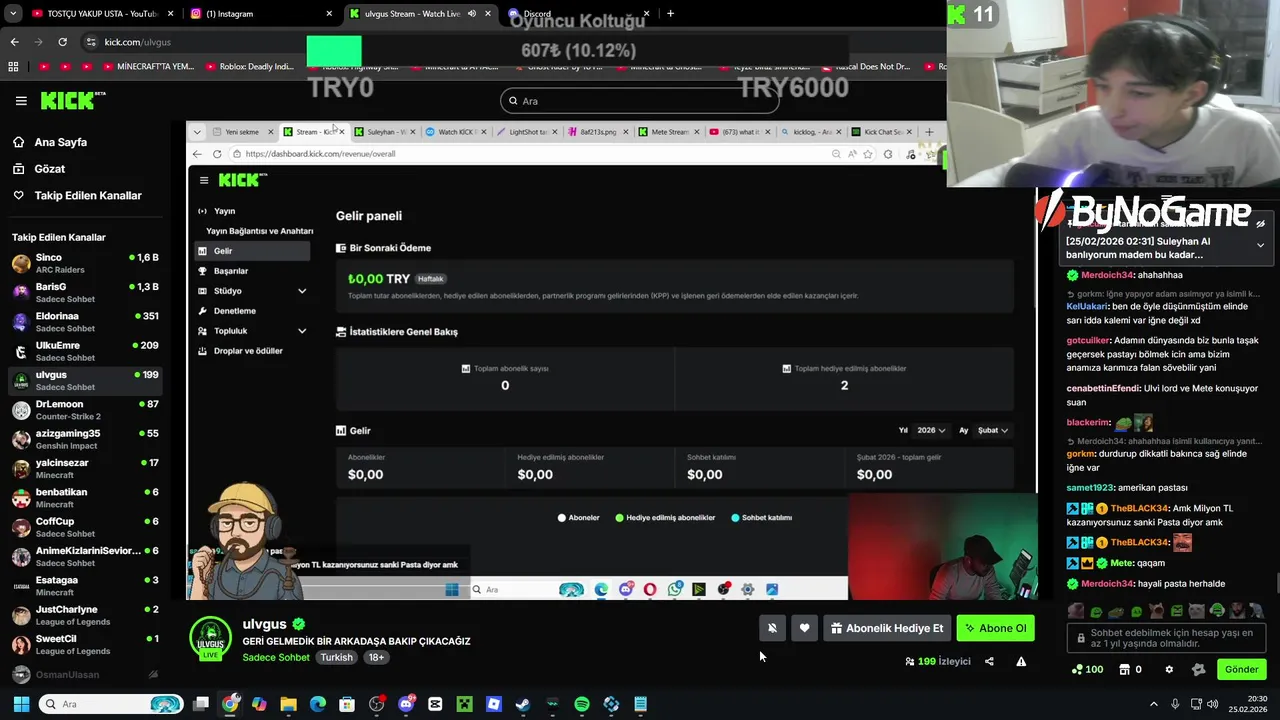
Task: Open the Roblox: Deadly Indi bookmark
Action: tap(250, 67)
